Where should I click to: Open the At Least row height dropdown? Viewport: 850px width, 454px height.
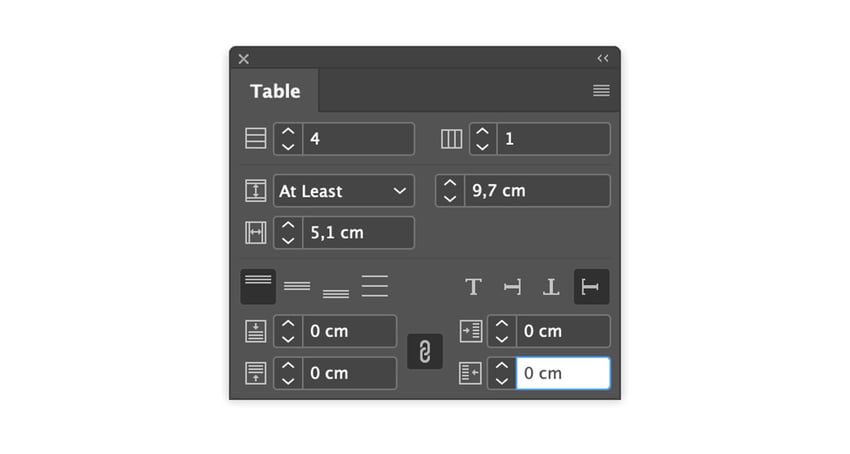click(344, 191)
